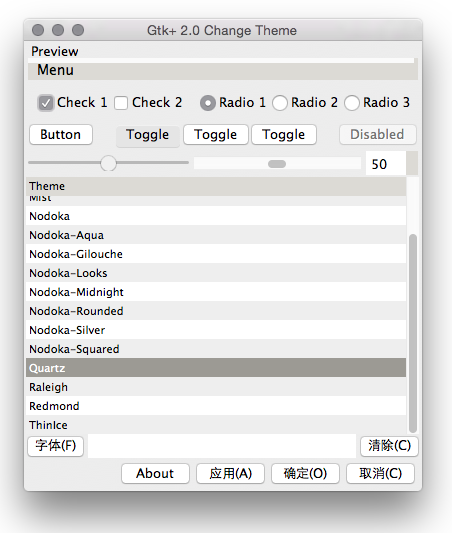452x533 pixels.
Task: Choose the Raleigh theme
Action: (216, 387)
